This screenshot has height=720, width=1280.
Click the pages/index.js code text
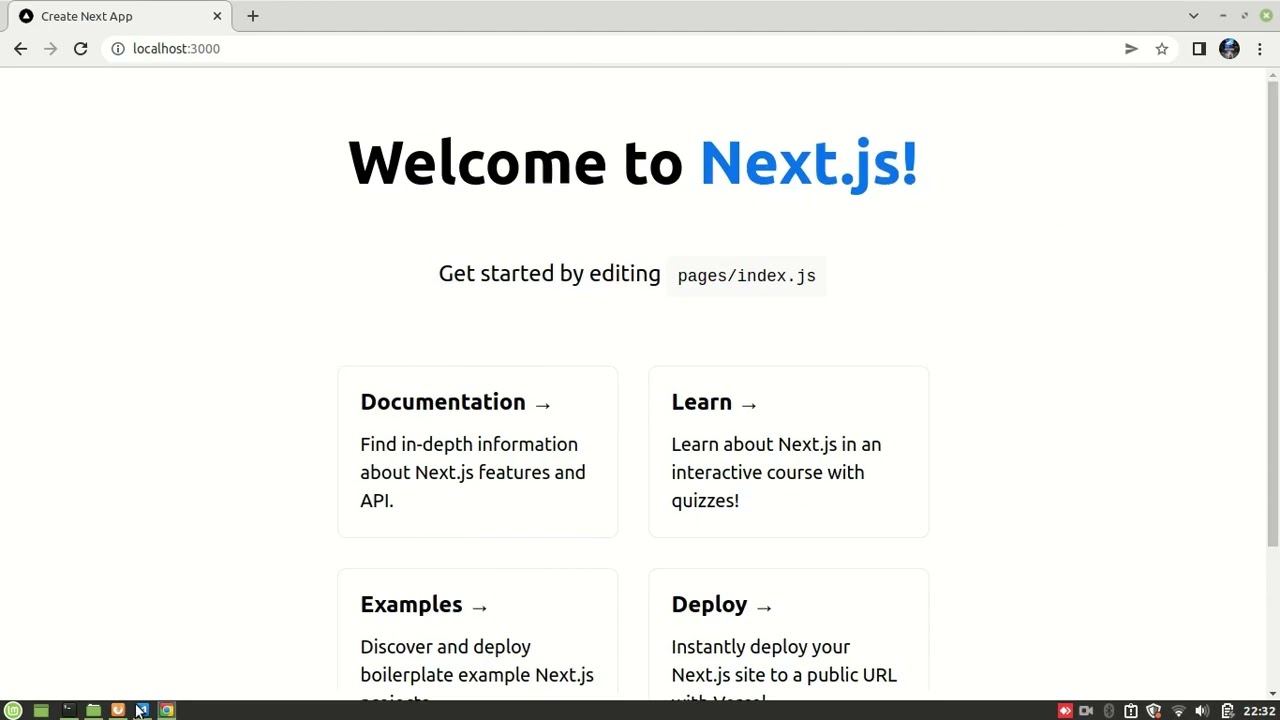(746, 276)
